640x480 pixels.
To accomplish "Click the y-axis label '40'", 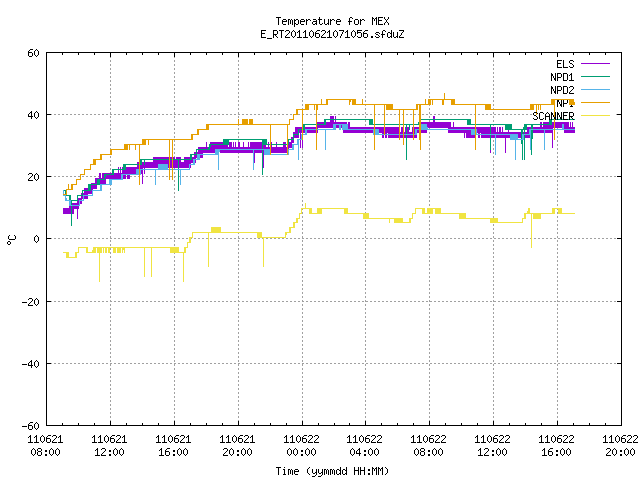I will [x=33, y=115].
